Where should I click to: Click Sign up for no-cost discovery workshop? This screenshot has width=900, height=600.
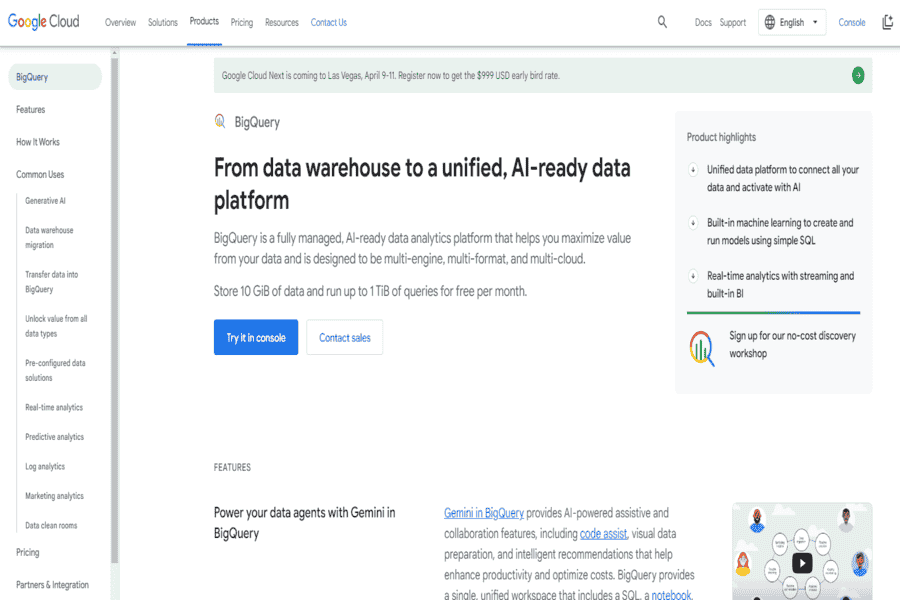click(x=792, y=344)
